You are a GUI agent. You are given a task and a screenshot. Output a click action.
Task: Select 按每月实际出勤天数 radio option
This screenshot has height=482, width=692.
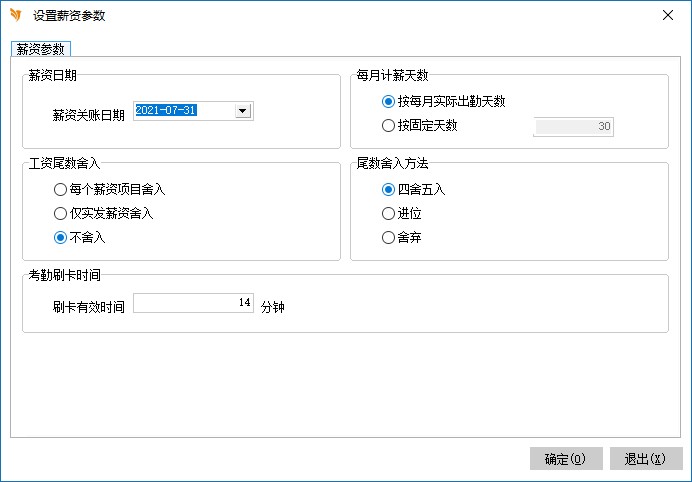tap(389, 101)
